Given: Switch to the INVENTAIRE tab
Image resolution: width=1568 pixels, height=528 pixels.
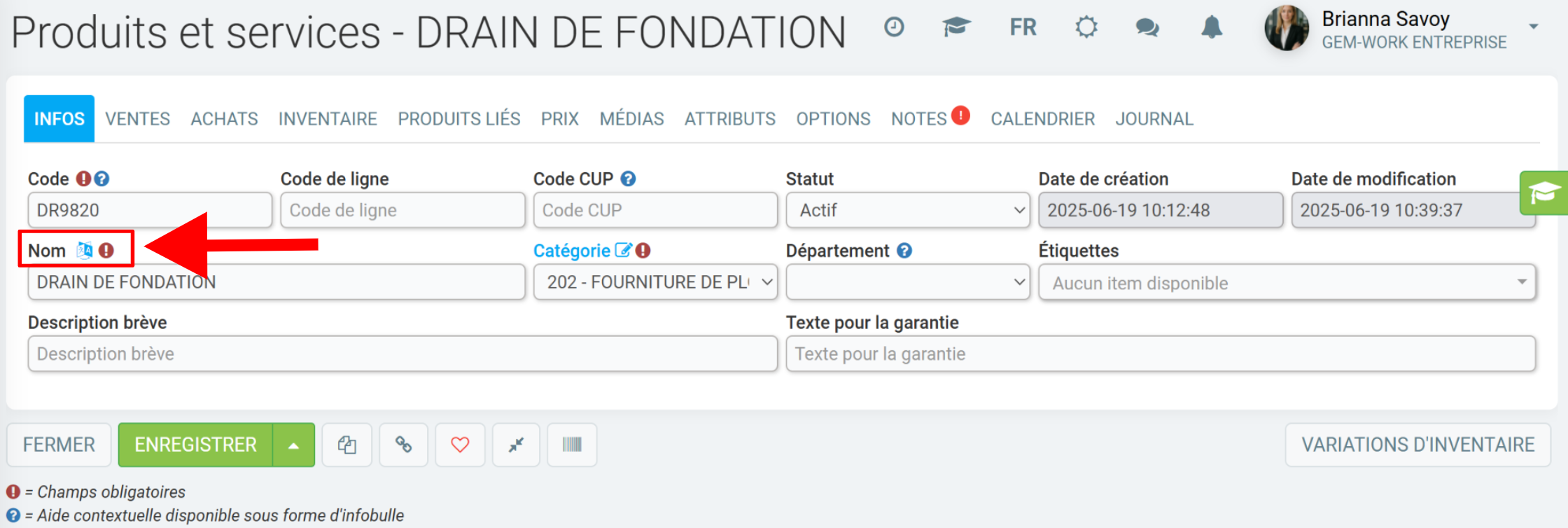Looking at the screenshot, I should [x=328, y=119].
